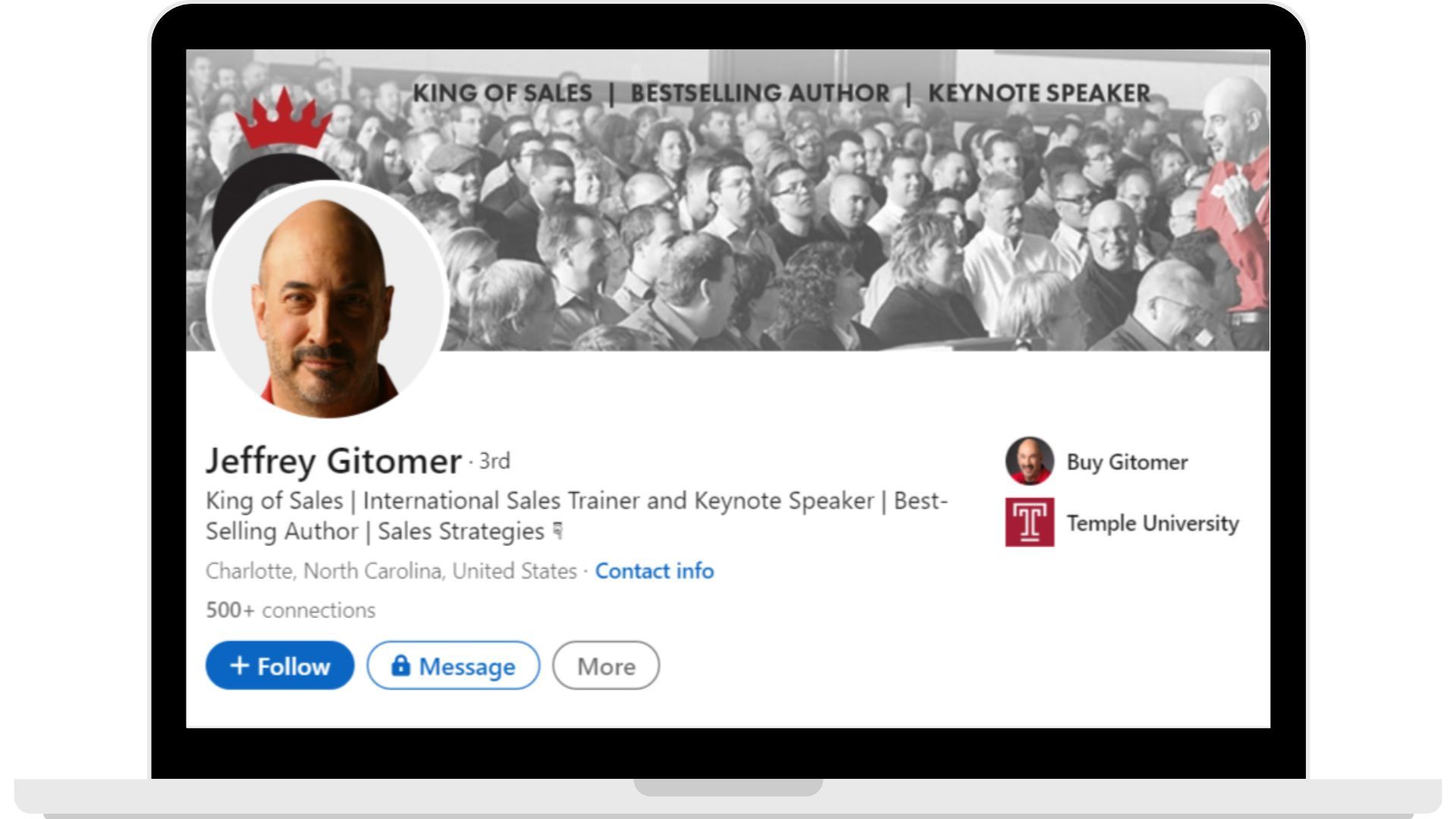Select the Buy Gitomer company entry

(1126, 462)
